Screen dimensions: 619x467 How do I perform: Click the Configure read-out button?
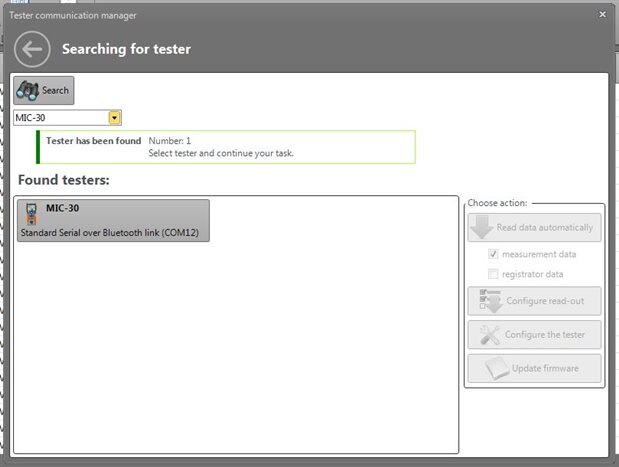[535, 301]
